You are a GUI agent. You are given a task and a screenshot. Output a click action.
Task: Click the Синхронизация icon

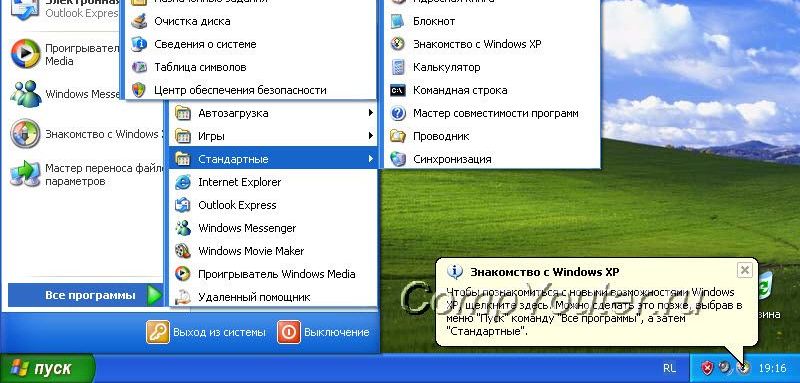(x=398, y=159)
